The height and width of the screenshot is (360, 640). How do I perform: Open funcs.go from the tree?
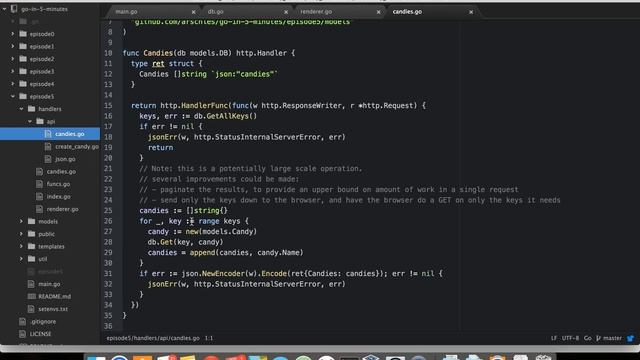point(58,184)
